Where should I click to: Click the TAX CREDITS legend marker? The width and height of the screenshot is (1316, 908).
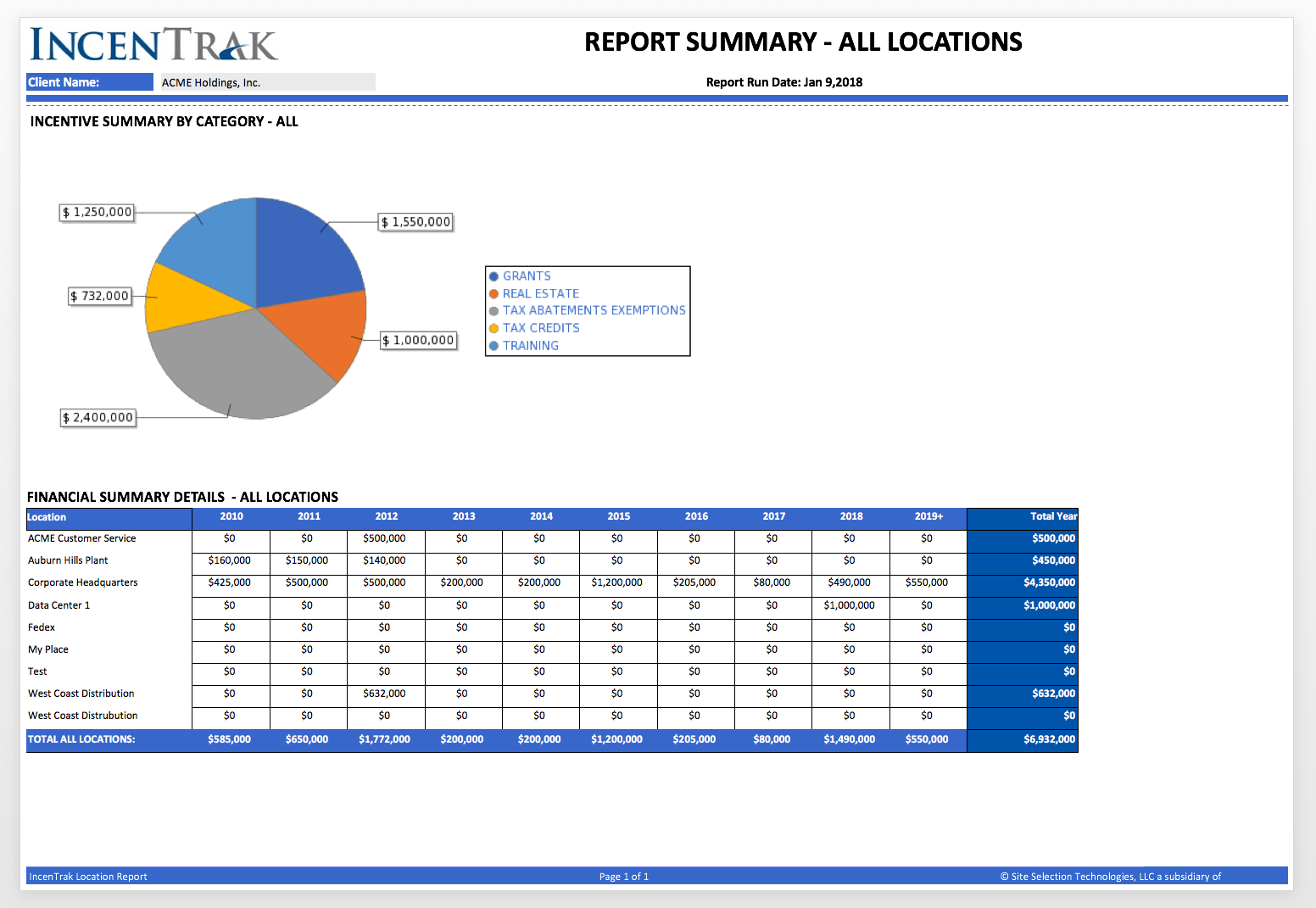point(493,329)
